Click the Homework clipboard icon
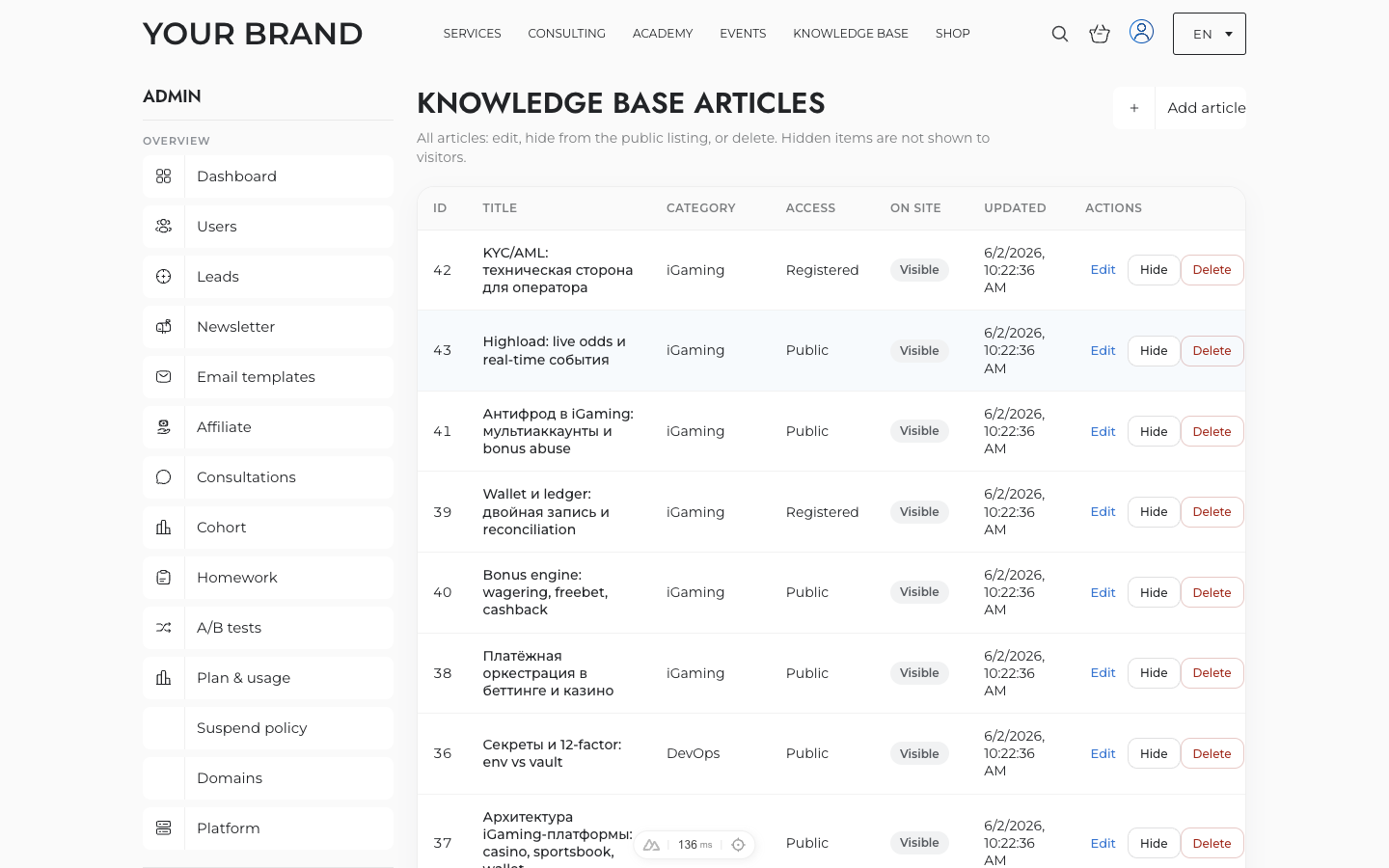The image size is (1389, 868). point(164,578)
